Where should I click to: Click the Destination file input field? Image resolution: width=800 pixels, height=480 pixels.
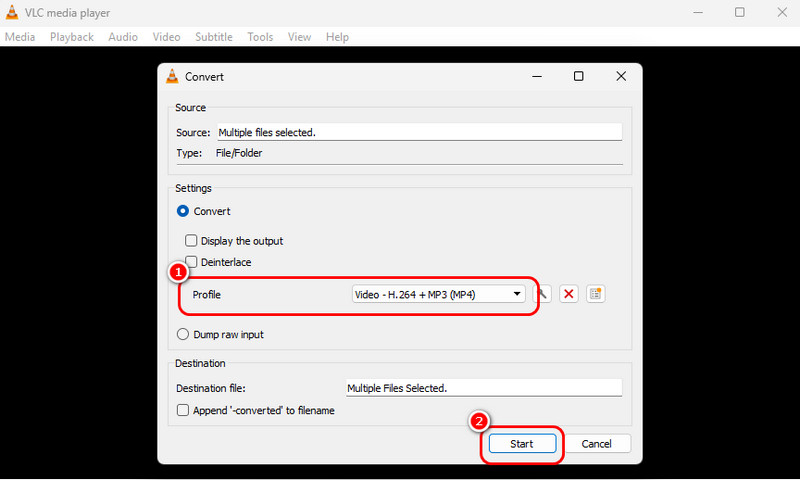tap(482, 388)
